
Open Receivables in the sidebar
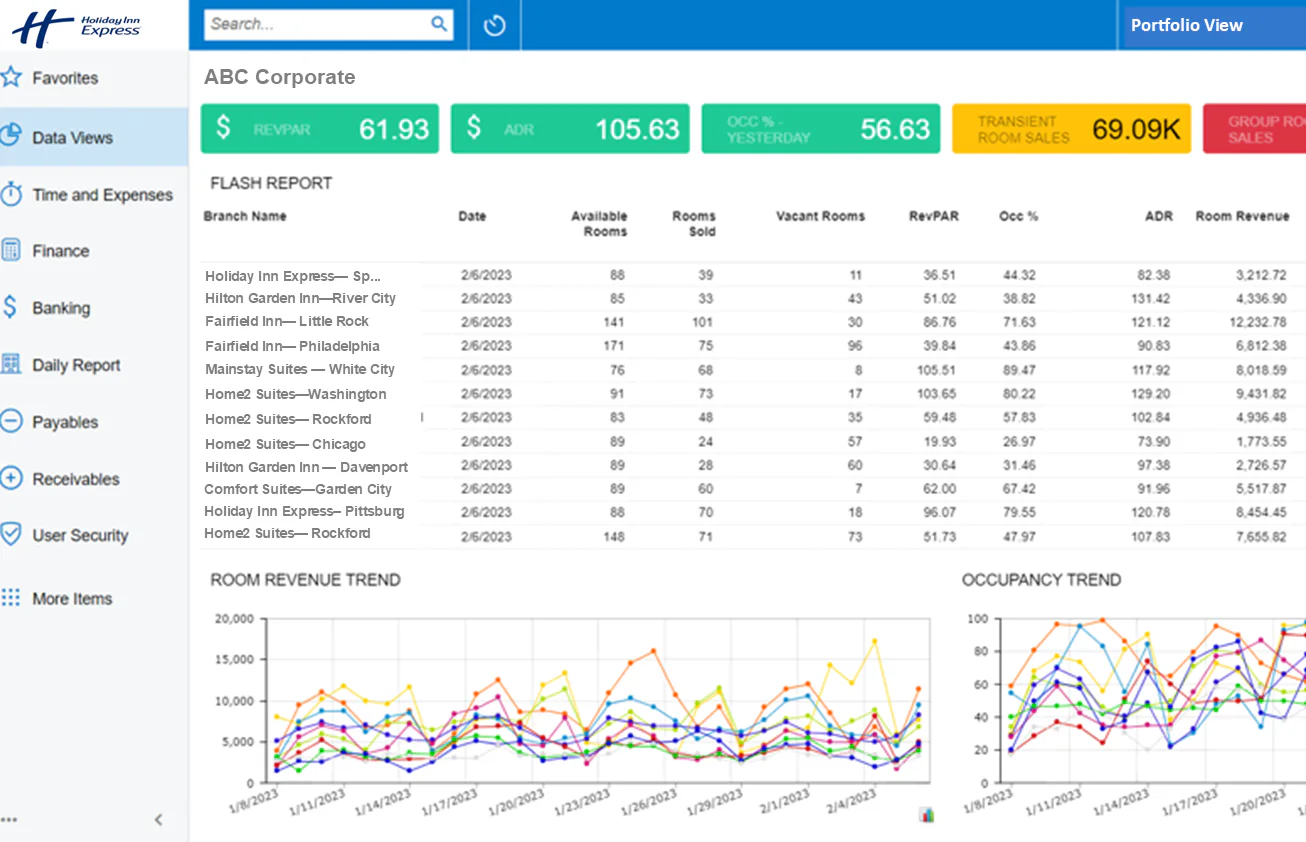pos(94,479)
